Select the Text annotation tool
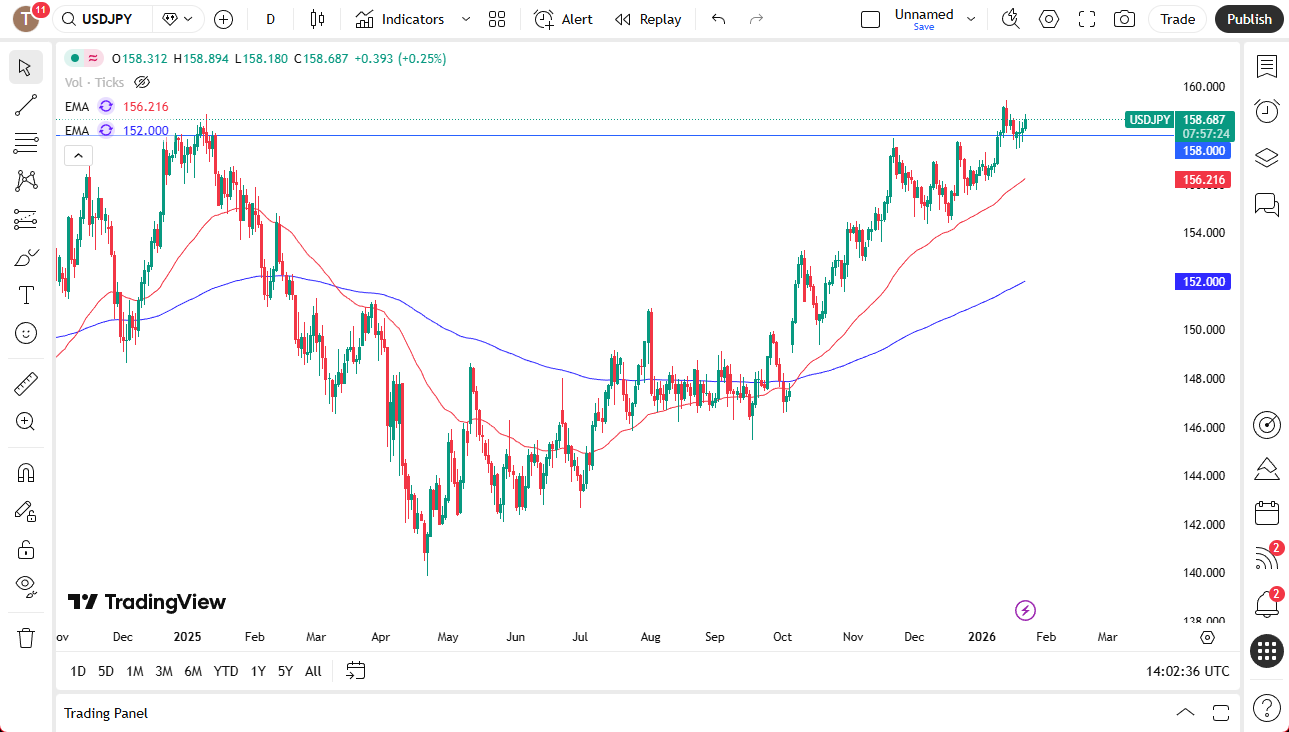The image size is (1289, 732). (x=25, y=294)
